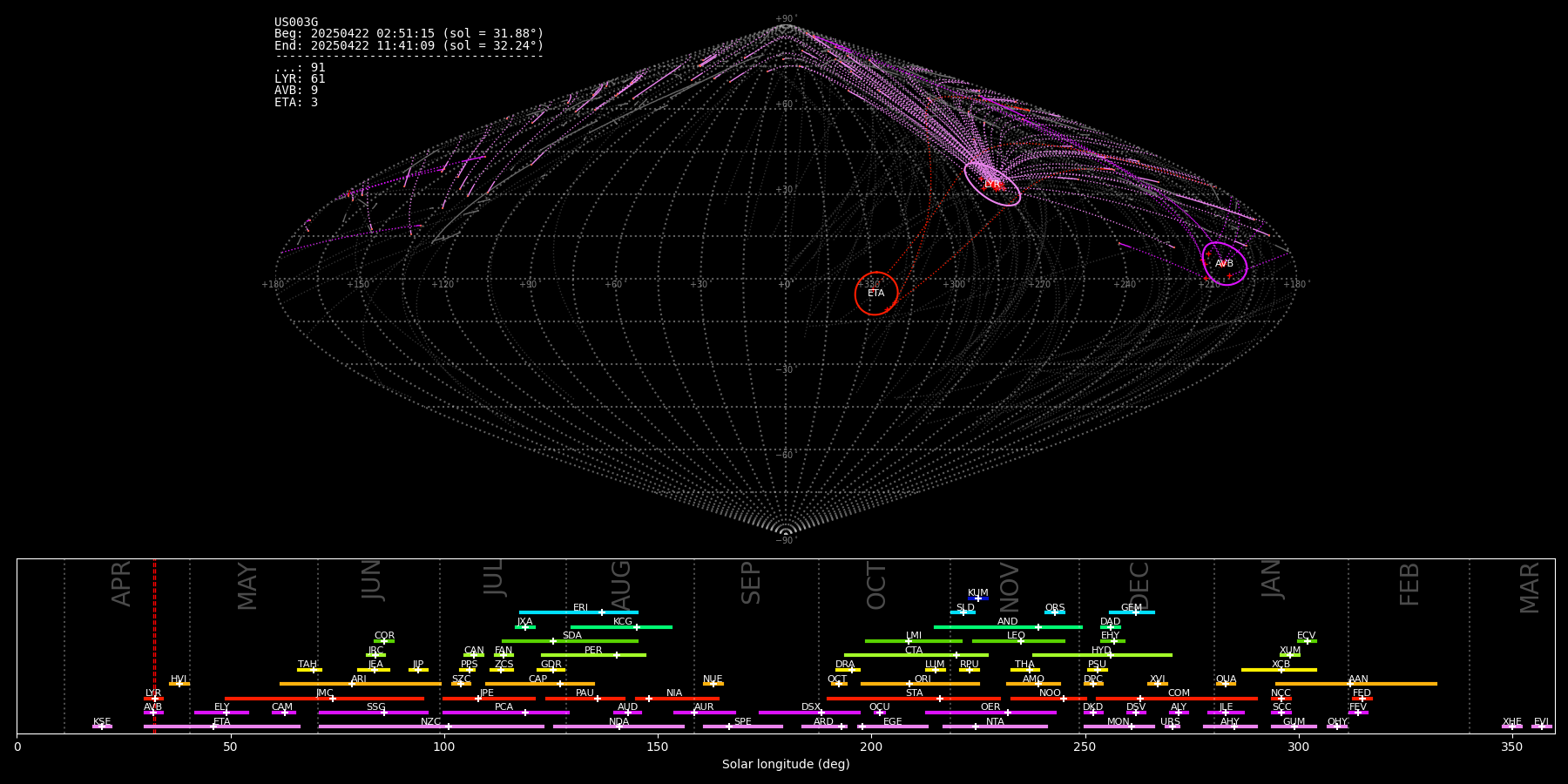Viewport: 1568px width, 784px height.
Task: Click the NTA shower bar label
Action: [996, 722]
